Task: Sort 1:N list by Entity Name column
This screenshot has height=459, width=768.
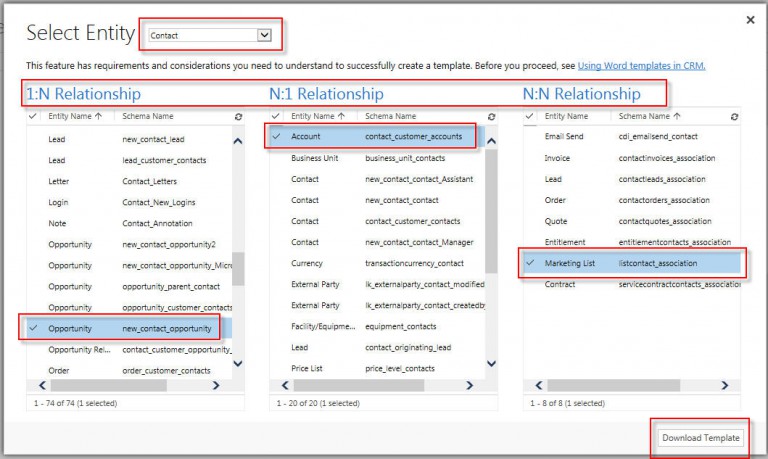Action: coord(75,116)
